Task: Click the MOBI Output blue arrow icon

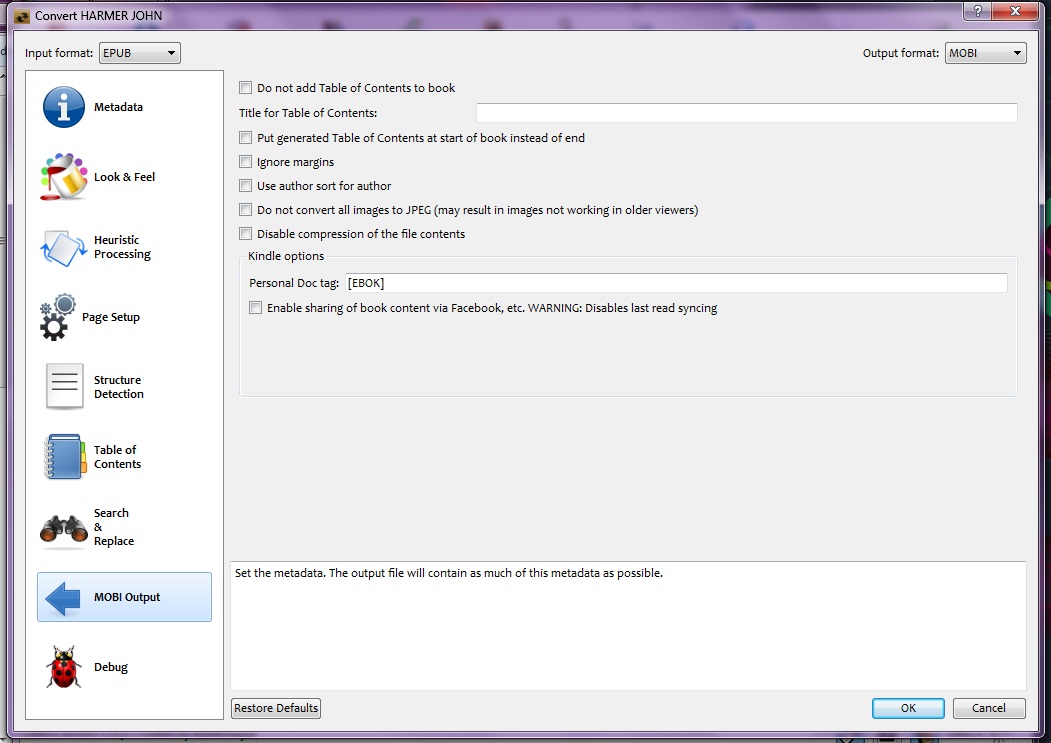Action: 64,597
